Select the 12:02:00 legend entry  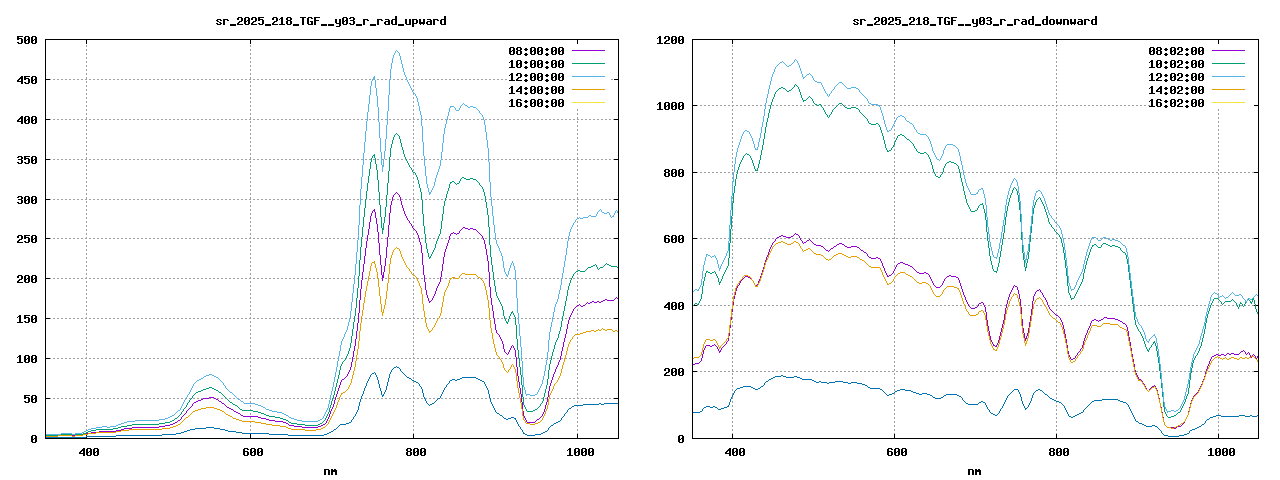1197,76
